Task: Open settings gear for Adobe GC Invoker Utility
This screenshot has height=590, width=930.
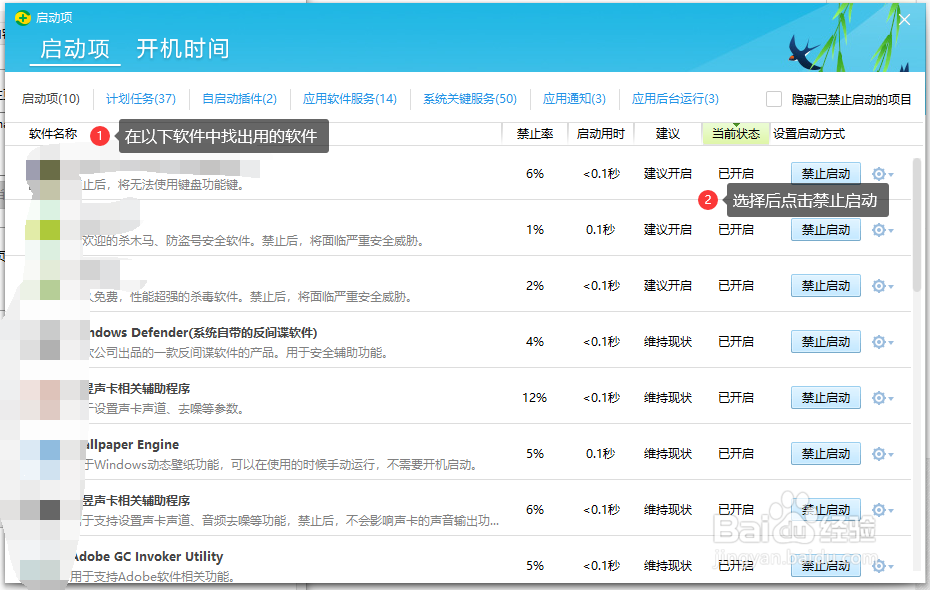Action: (879, 565)
